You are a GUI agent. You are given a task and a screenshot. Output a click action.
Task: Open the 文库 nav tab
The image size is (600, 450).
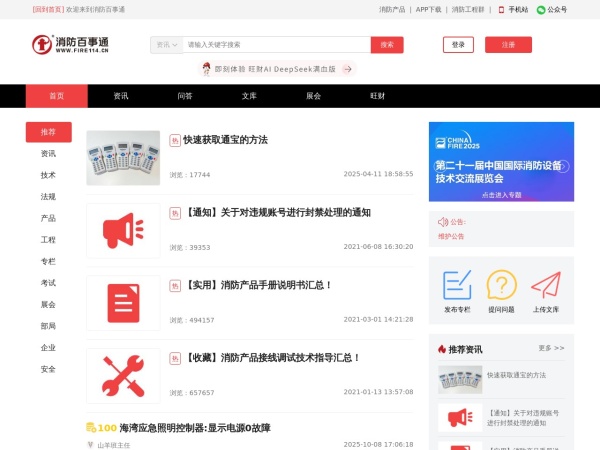click(249, 96)
